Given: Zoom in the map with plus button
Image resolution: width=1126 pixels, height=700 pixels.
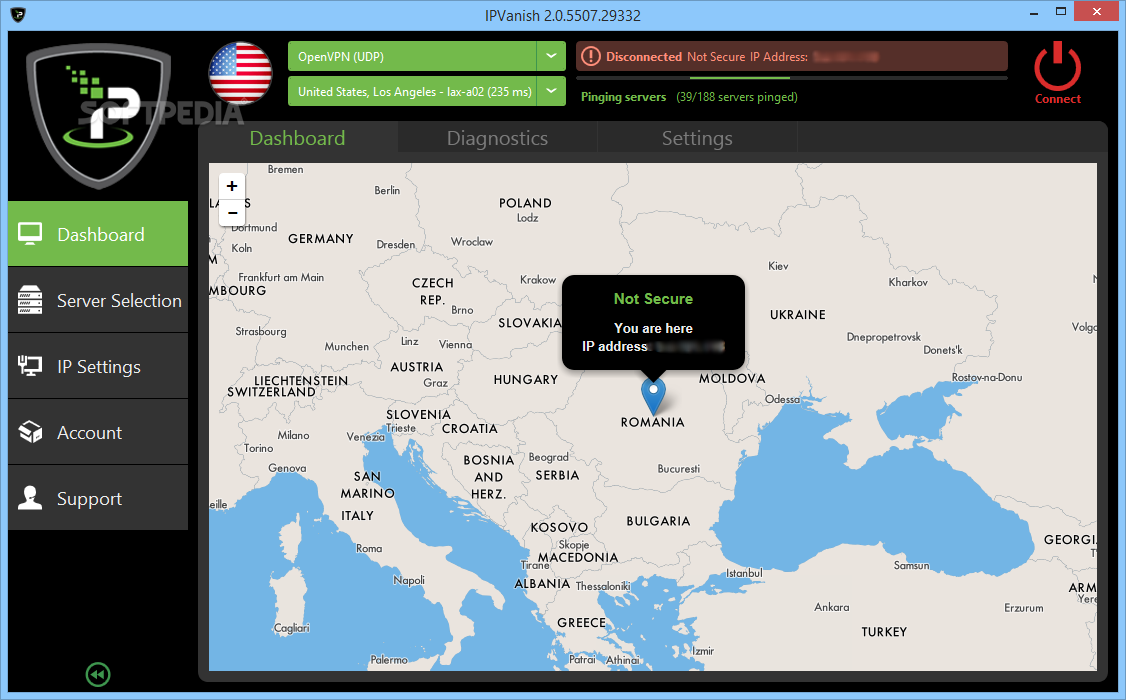Looking at the screenshot, I should click(232, 186).
